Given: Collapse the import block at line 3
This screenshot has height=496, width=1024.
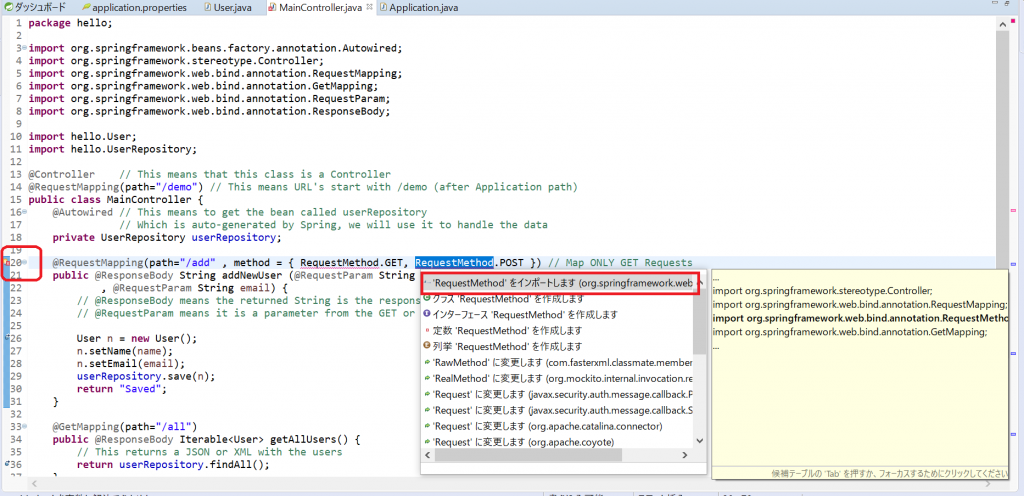Looking at the screenshot, I should point(24,48).
